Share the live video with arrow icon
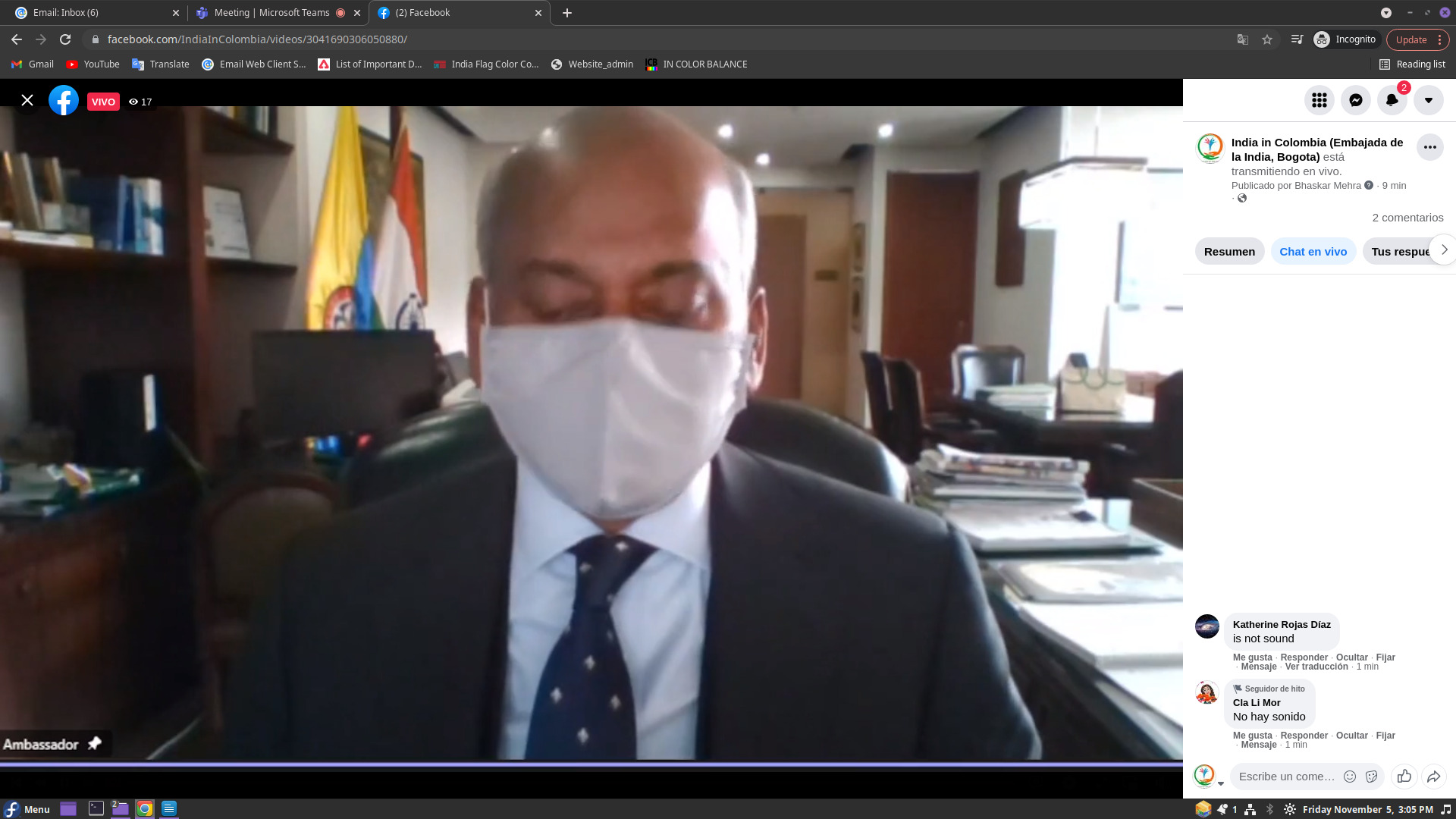The image size is (1456, 819). pos(1433,776)
